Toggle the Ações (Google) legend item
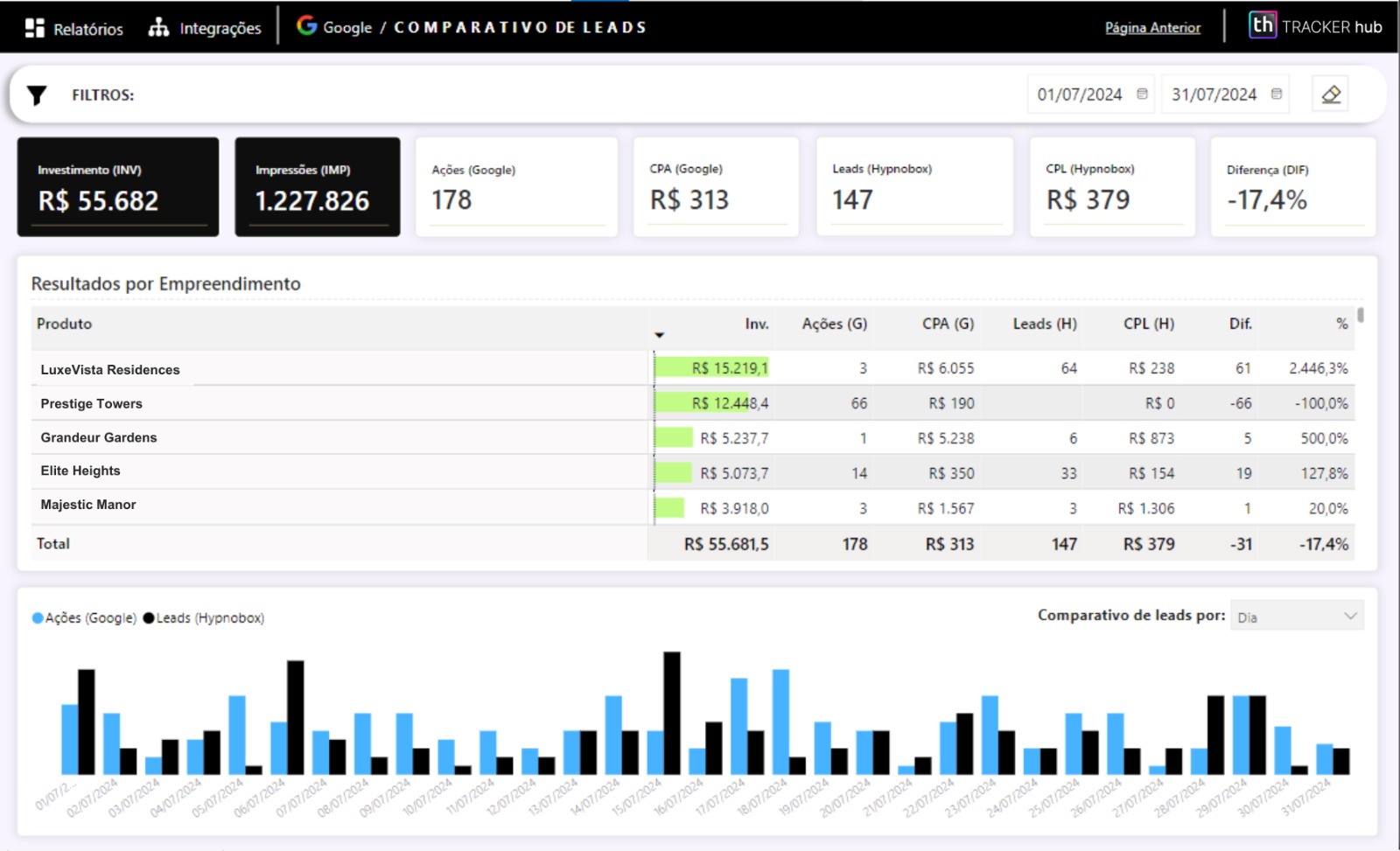This screenshot has width=1400, height=851. click(84, 618)
